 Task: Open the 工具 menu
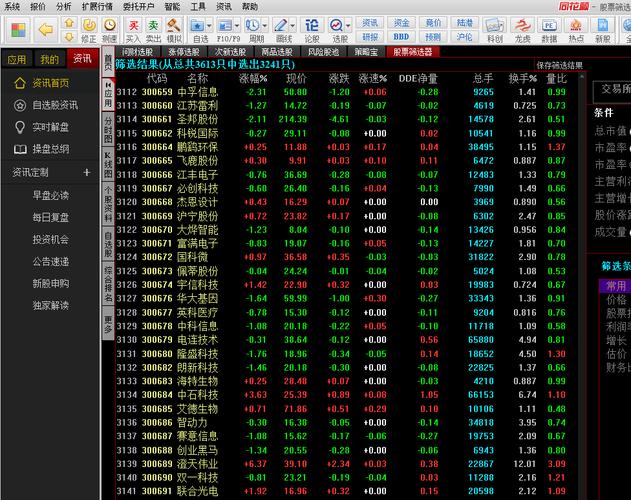(x=198, y=6)
